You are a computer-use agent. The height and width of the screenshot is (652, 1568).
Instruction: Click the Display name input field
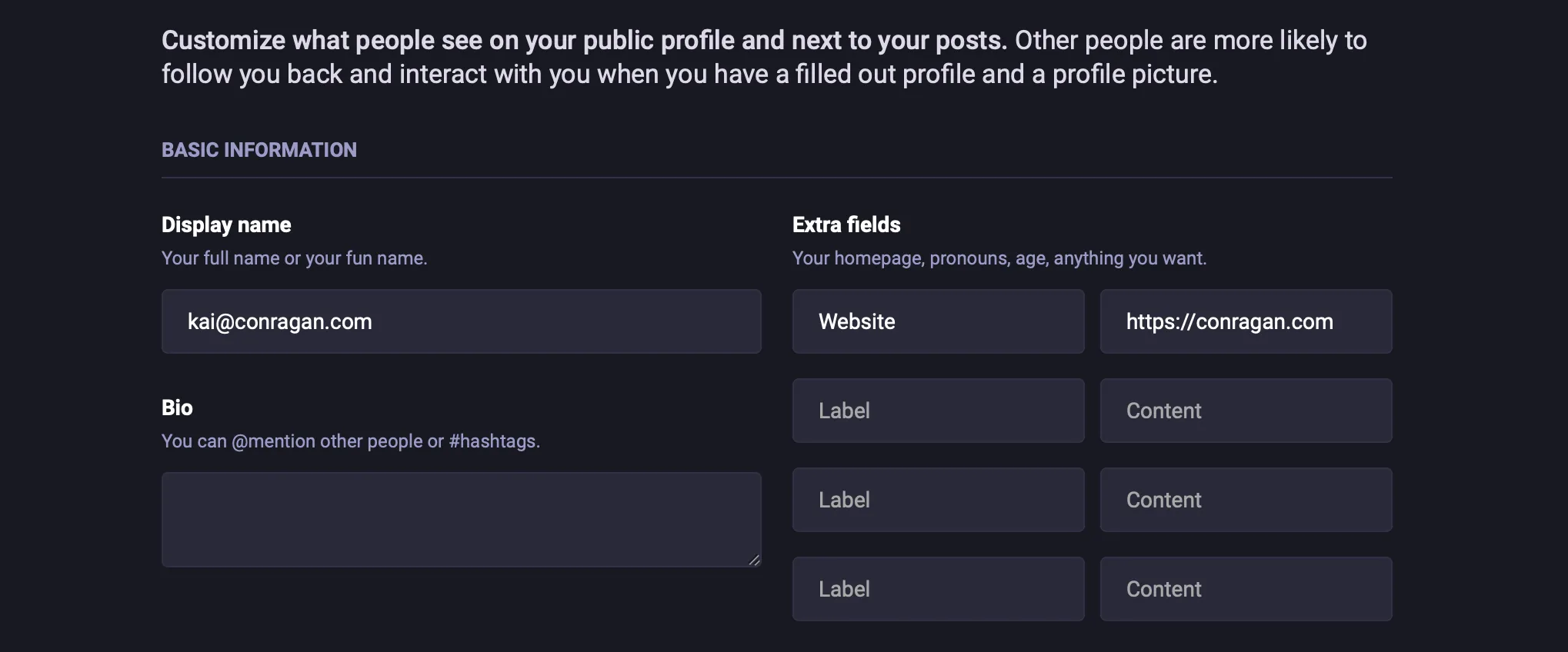tap(461, 321)
